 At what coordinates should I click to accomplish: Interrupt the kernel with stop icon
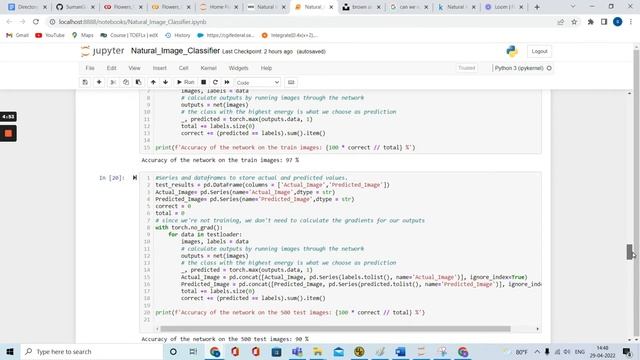pos(203,82)
